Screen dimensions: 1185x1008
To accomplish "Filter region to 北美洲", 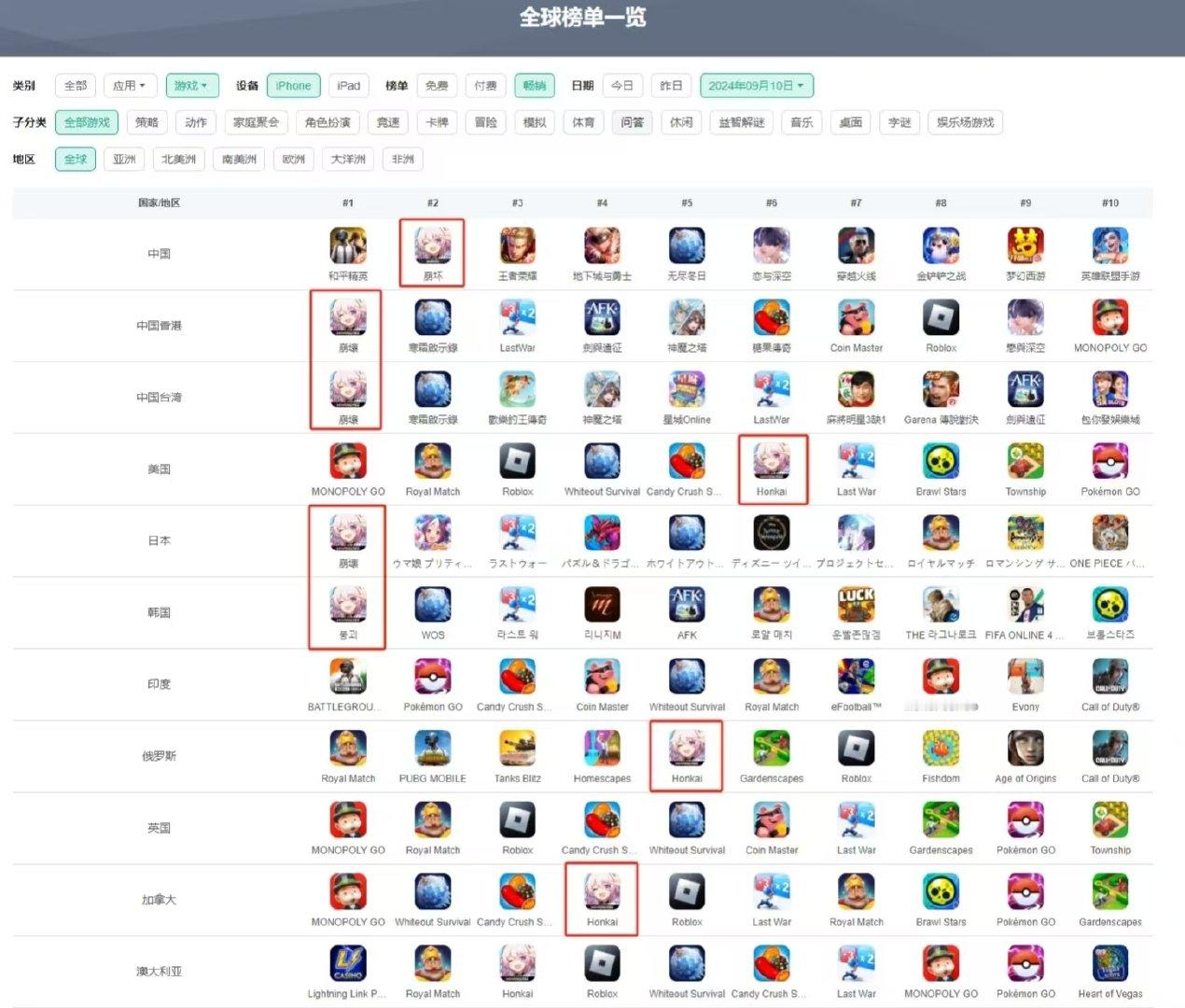I will tap(179, 160).
